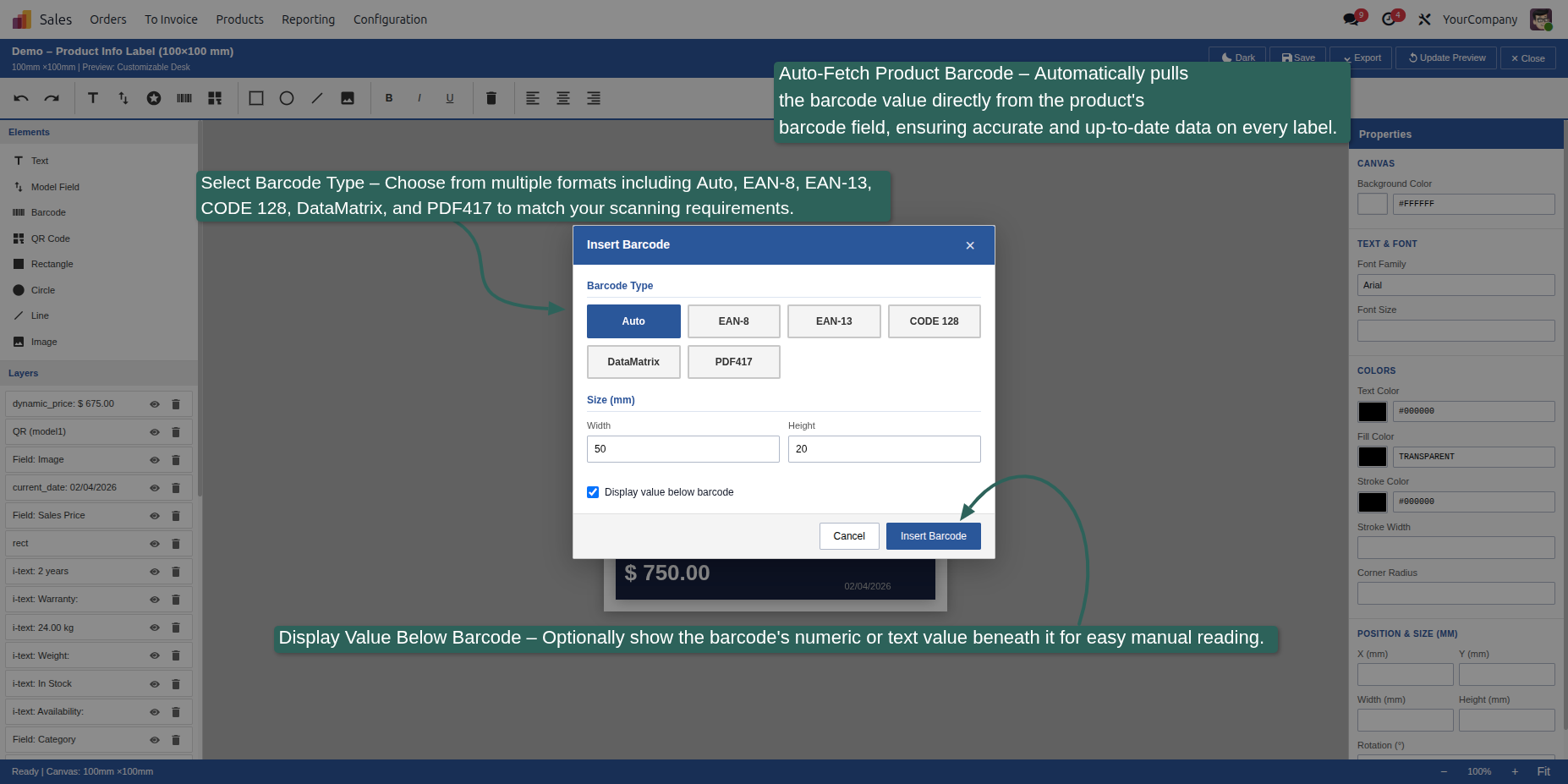
Task: Open the Products menu
Action: tap(239, 19)
